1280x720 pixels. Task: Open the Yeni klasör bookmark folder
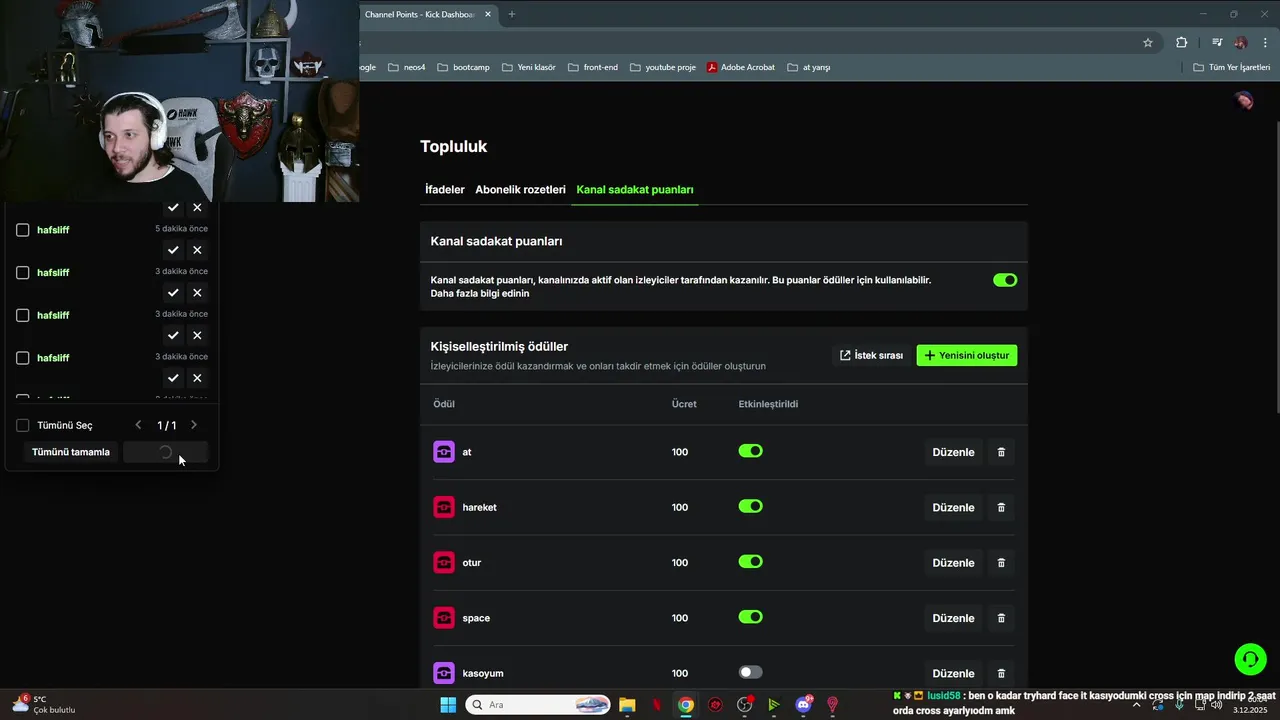point(529,67)
